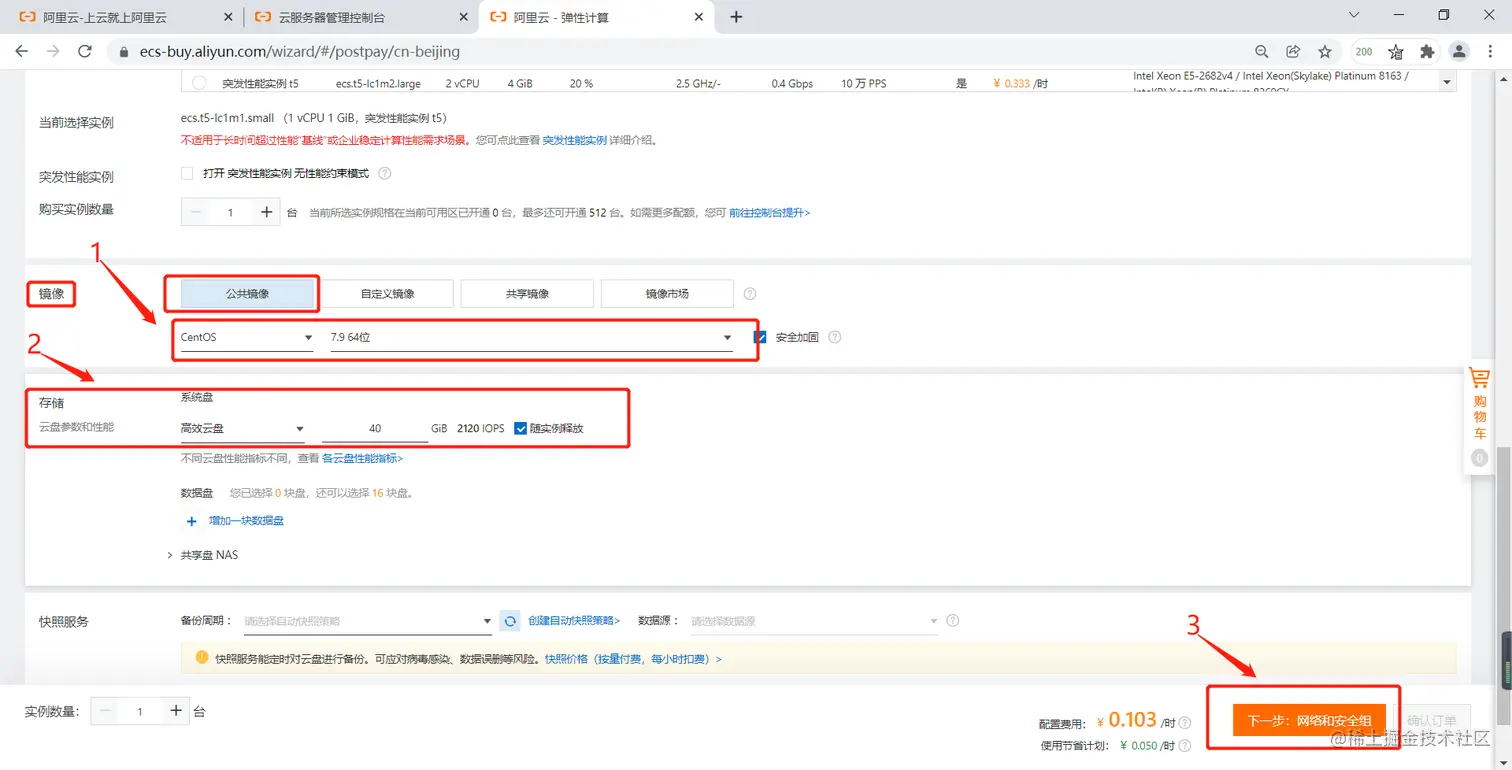Click the zoom magnifier icon in address bar
The width and height of the screenshot is (1512, 770).
pyautogui.click(x=1262, y=51)
